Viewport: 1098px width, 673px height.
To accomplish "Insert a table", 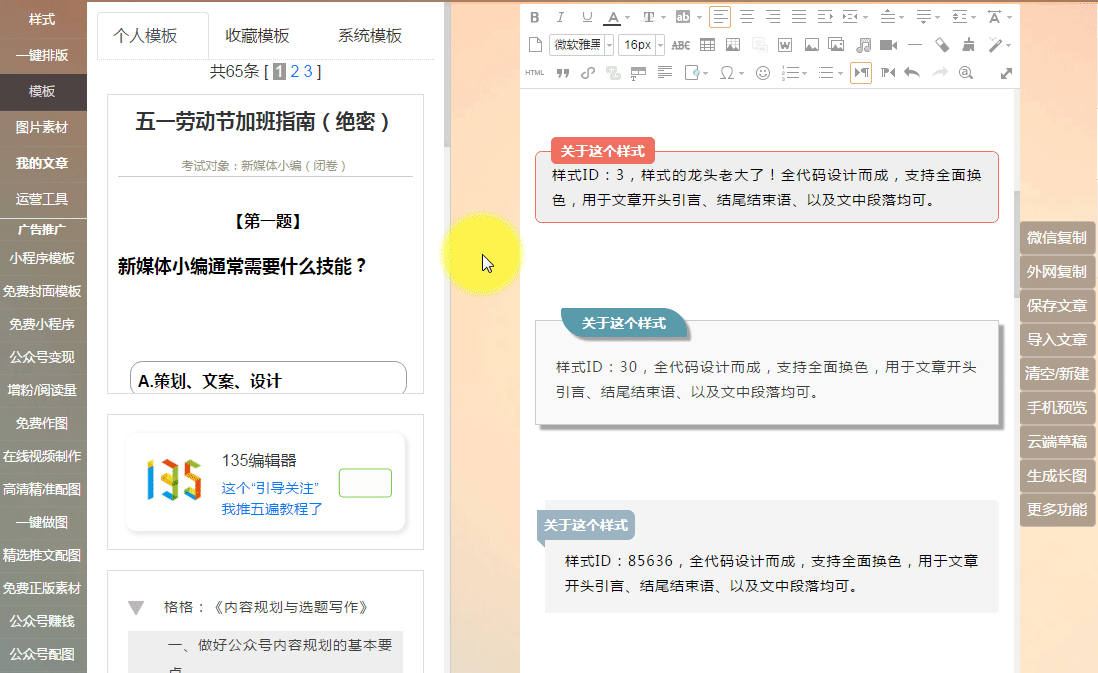I will (707, 46).
